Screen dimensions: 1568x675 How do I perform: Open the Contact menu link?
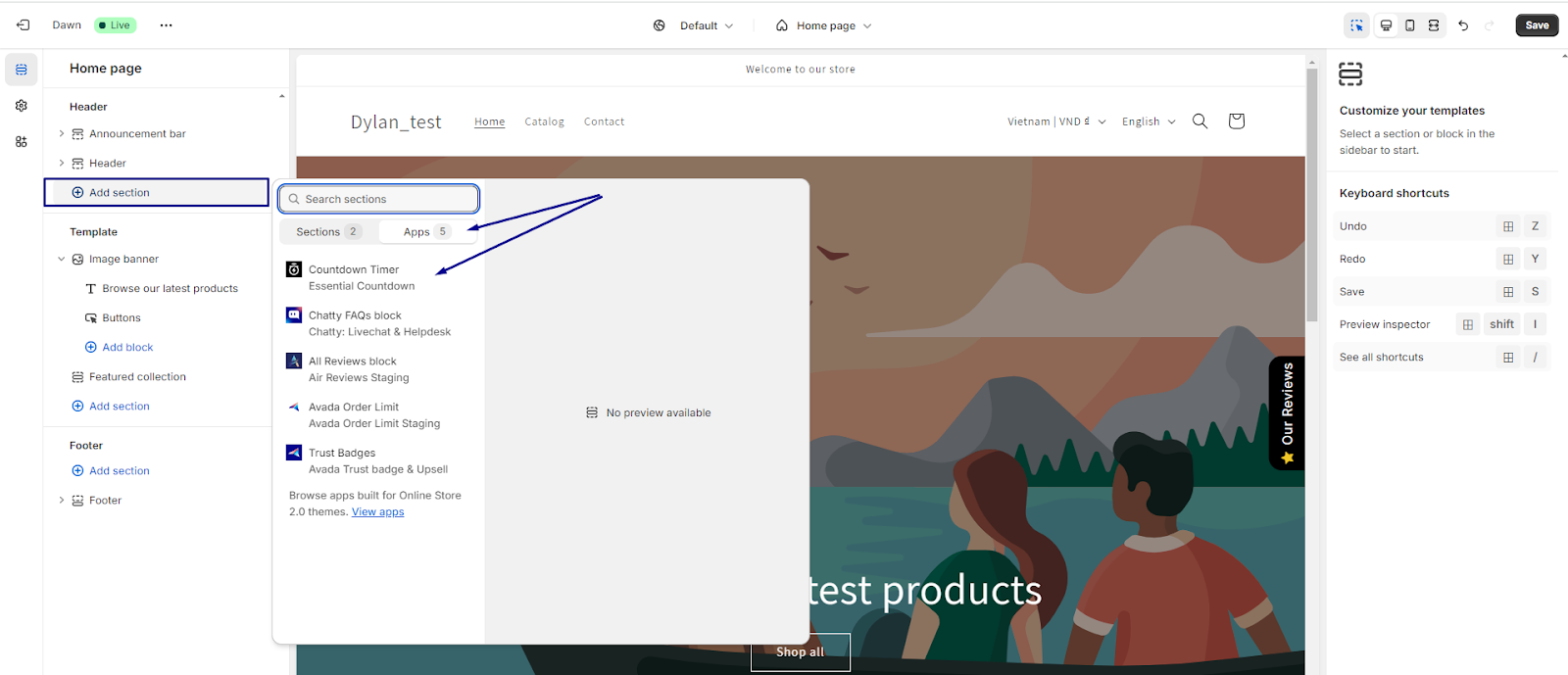tap(605, 121)
